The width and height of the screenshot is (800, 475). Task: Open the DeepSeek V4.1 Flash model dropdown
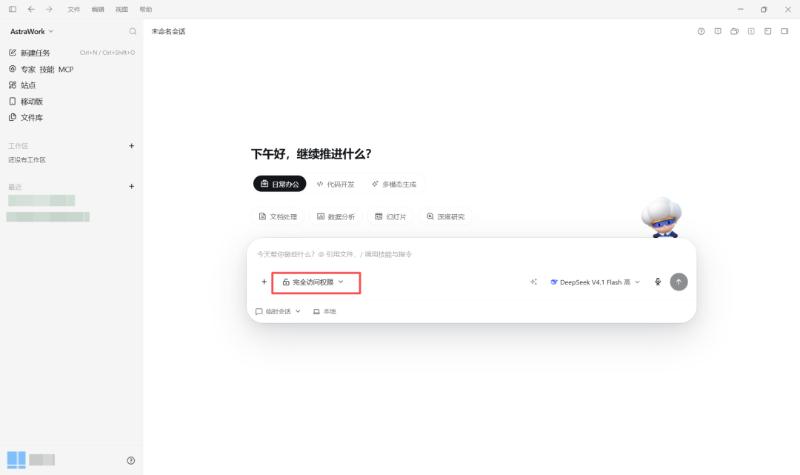click(594, 282)
